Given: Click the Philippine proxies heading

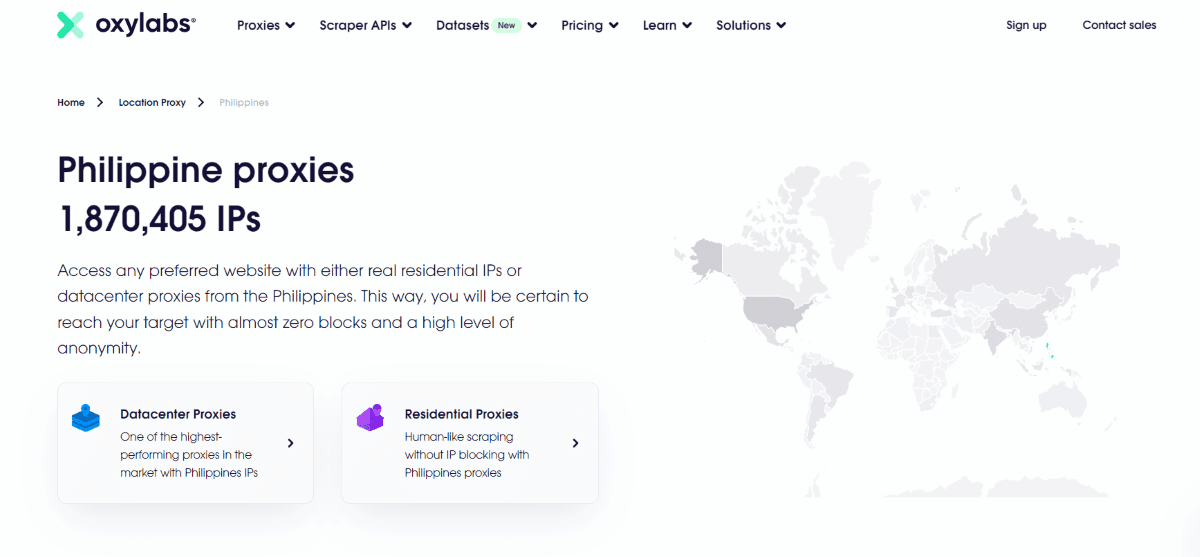Looking at the screenshot, I should click(206, 170).
